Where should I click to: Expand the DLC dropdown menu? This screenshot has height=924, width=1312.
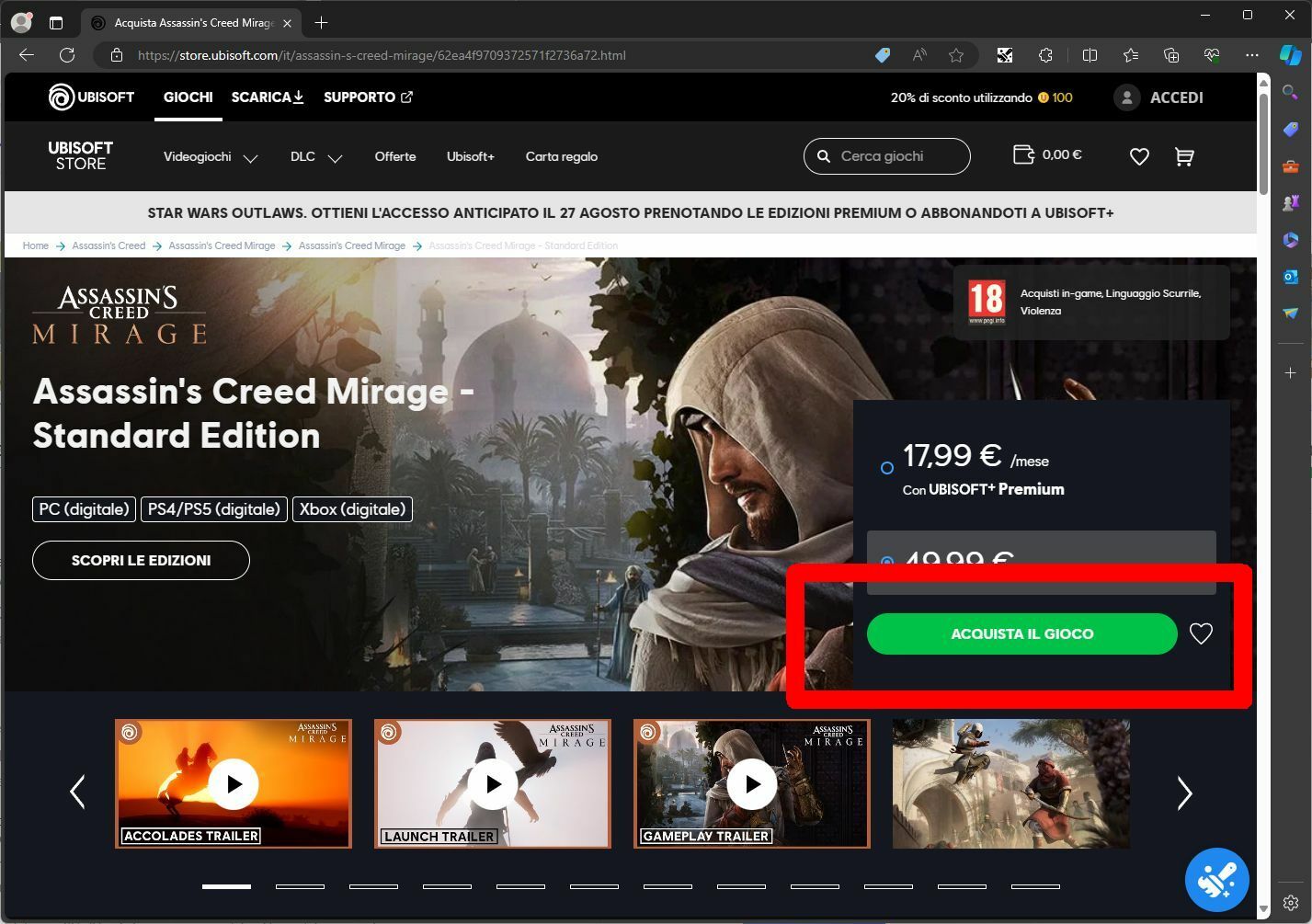(316, 157)
